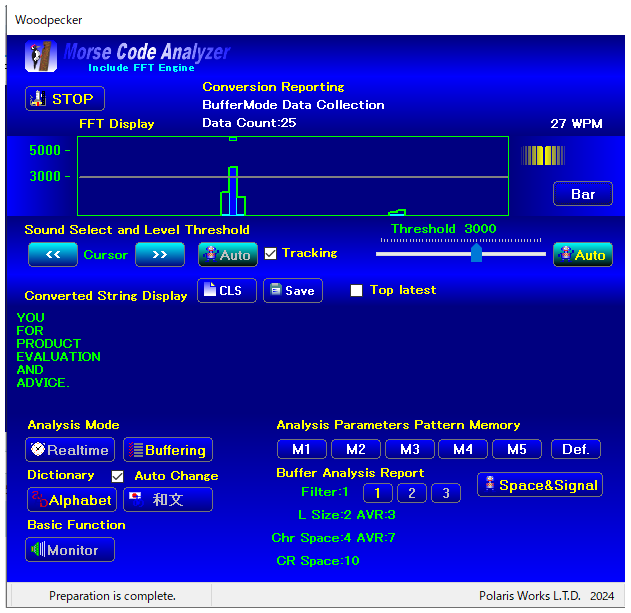Load pattern memory M1

point(302,449)
